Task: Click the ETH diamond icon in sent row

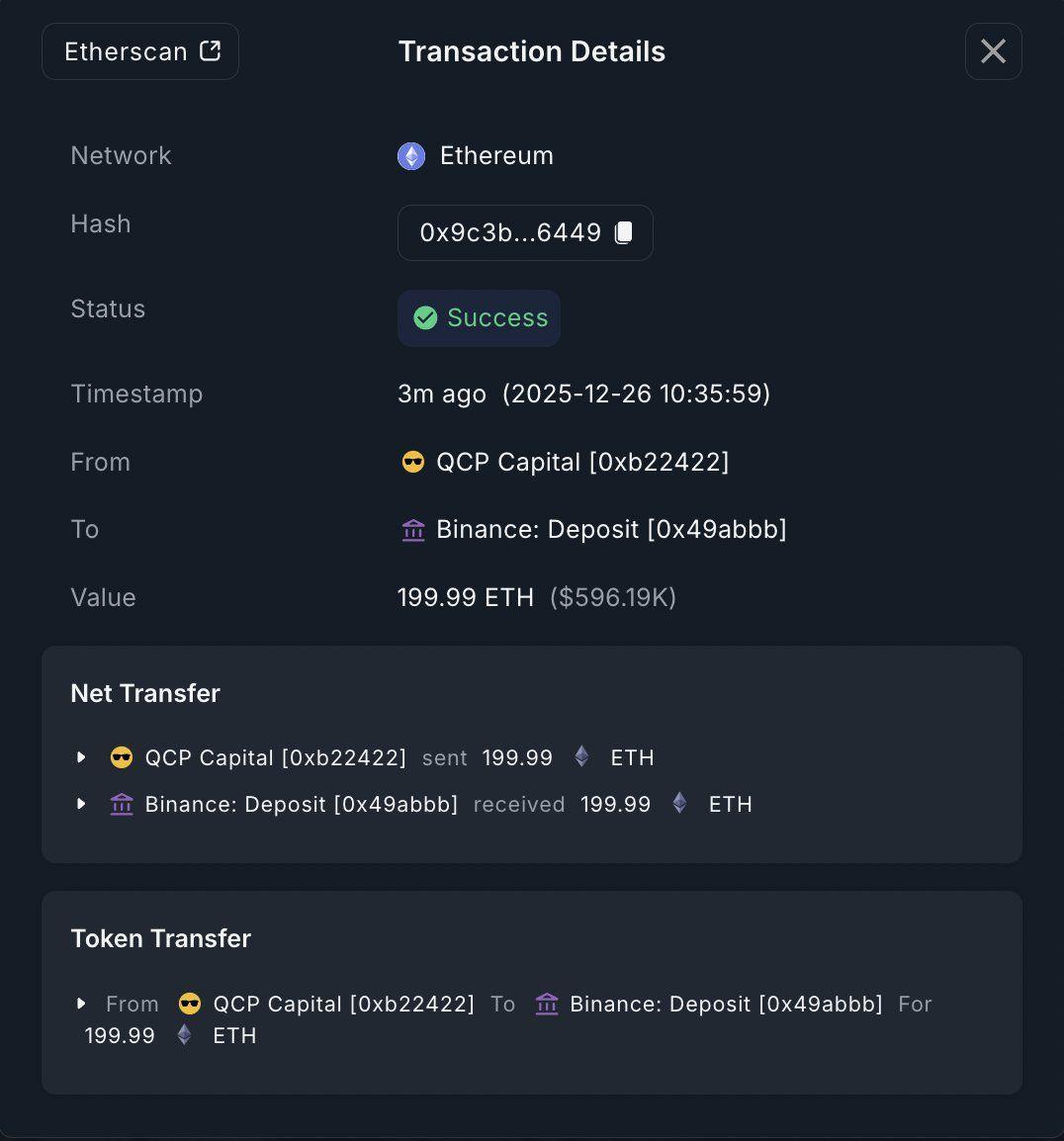Action: (x=580, y=756)
